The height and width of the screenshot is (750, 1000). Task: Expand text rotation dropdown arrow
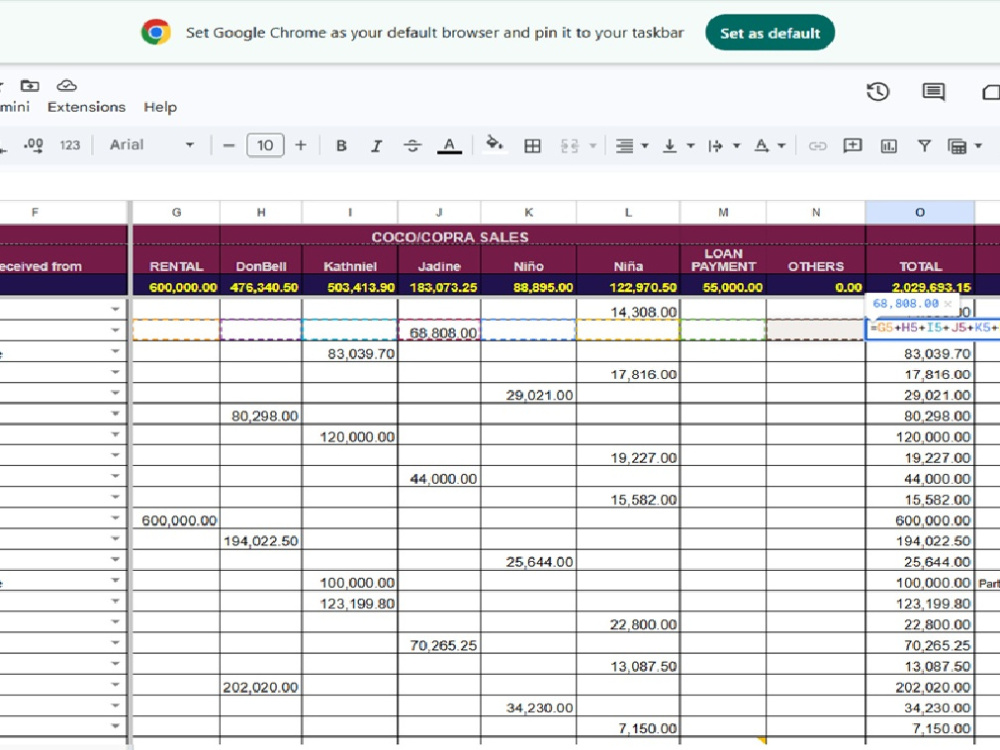pyautogui.click(x=781, y=146)
